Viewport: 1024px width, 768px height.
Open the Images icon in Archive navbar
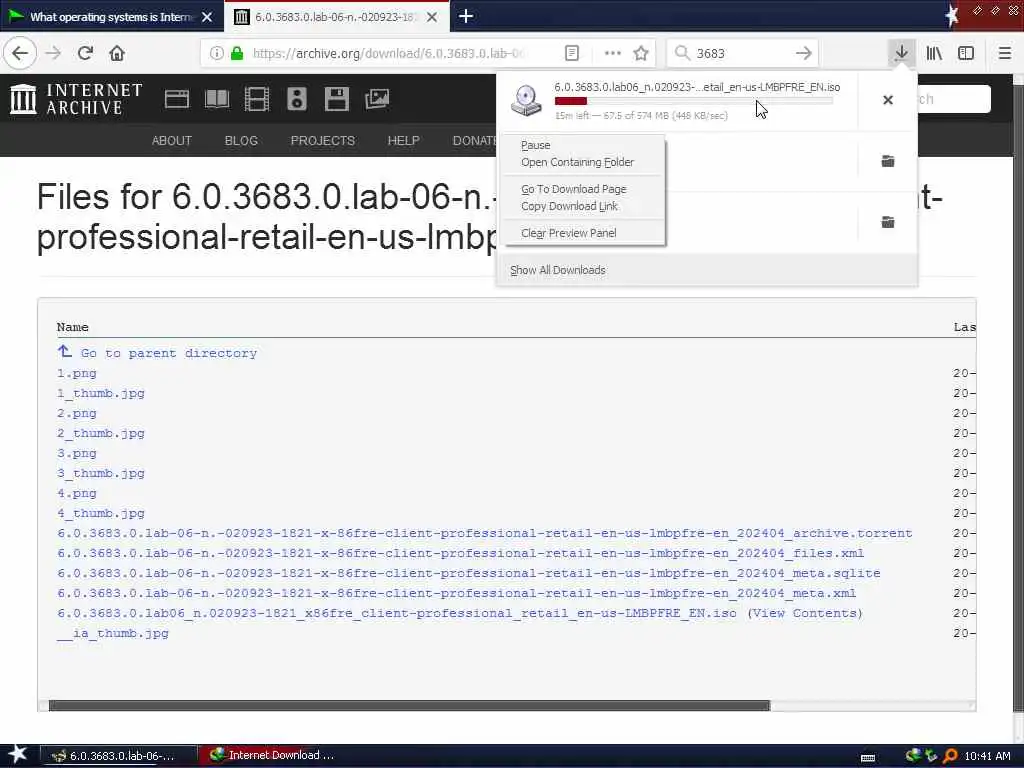[x=377, y=99]
